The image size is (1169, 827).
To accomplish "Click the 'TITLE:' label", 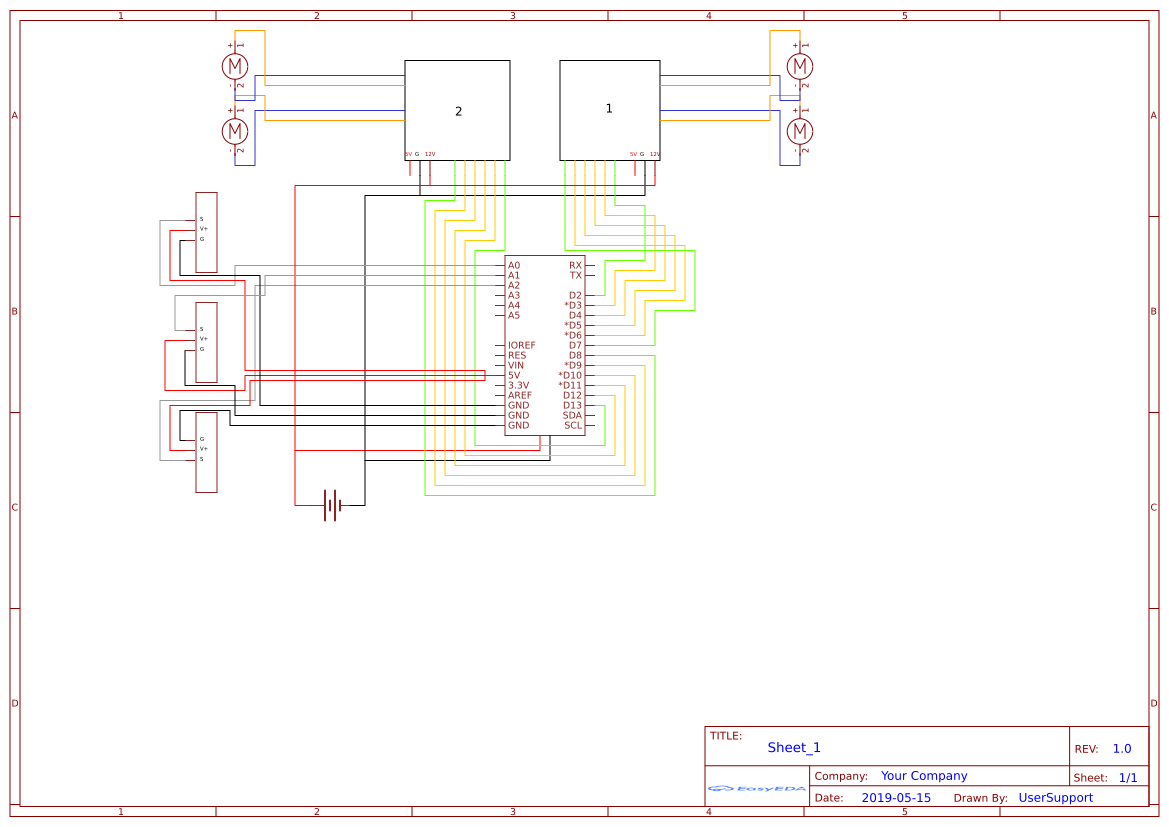I will [725, 736].
